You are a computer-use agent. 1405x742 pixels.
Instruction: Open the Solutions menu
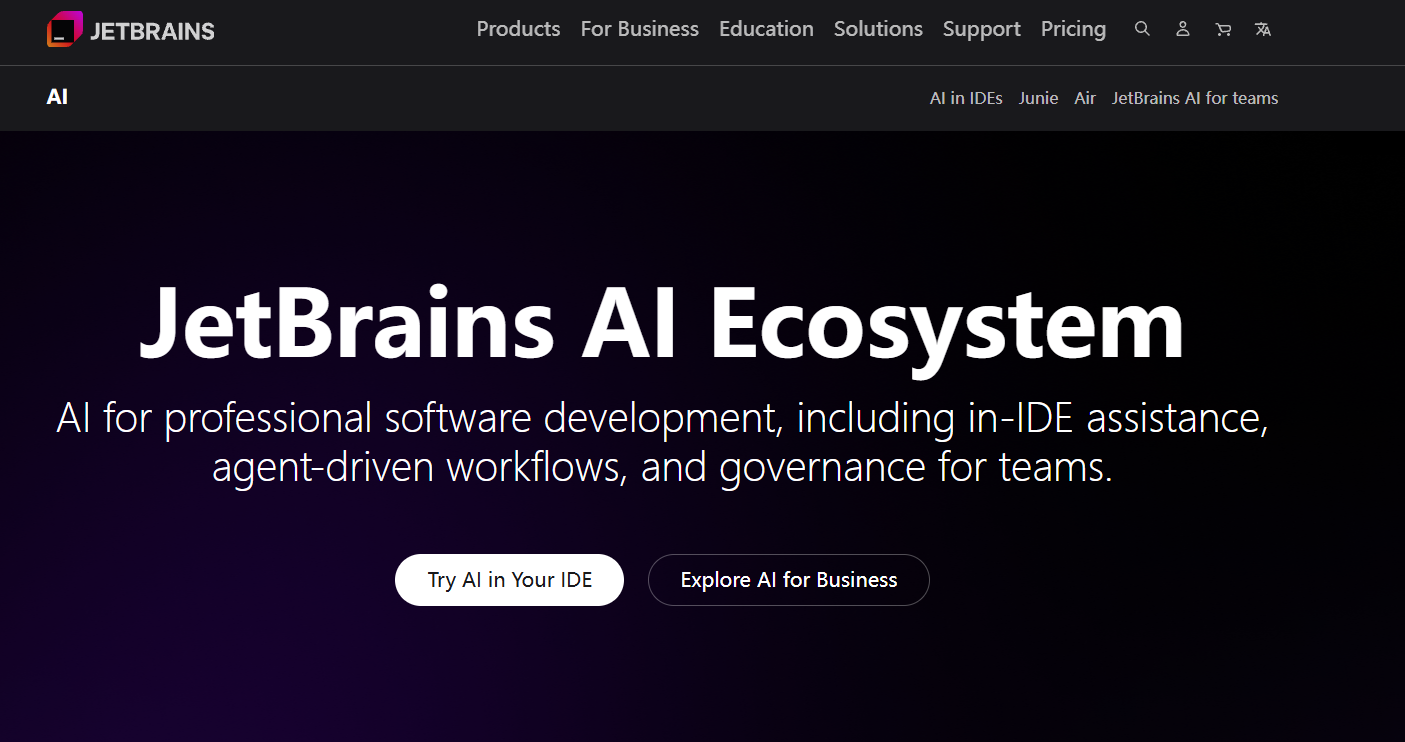878,29
